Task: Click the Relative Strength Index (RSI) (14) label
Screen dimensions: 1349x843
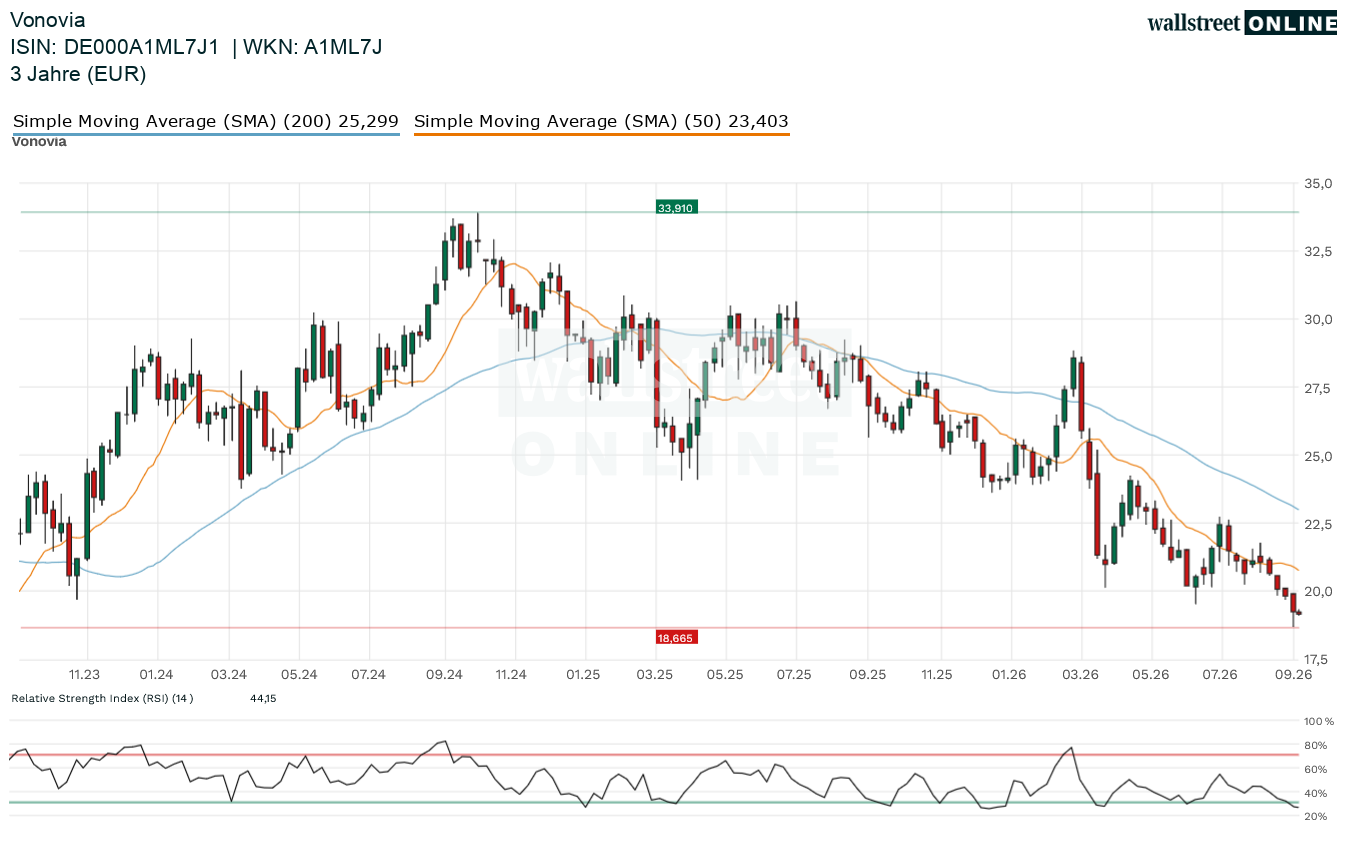Action: (102, 698)
